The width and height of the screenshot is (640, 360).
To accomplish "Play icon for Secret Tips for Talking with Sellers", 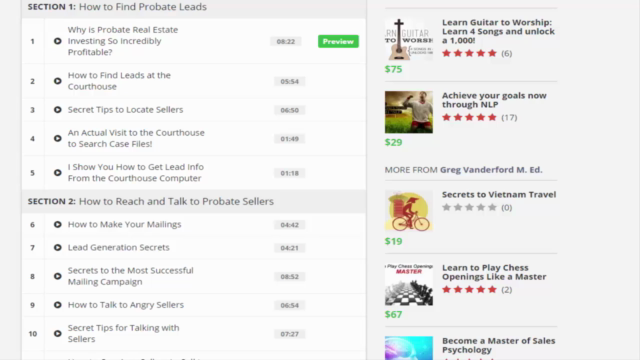I will (x=58, y=333).
